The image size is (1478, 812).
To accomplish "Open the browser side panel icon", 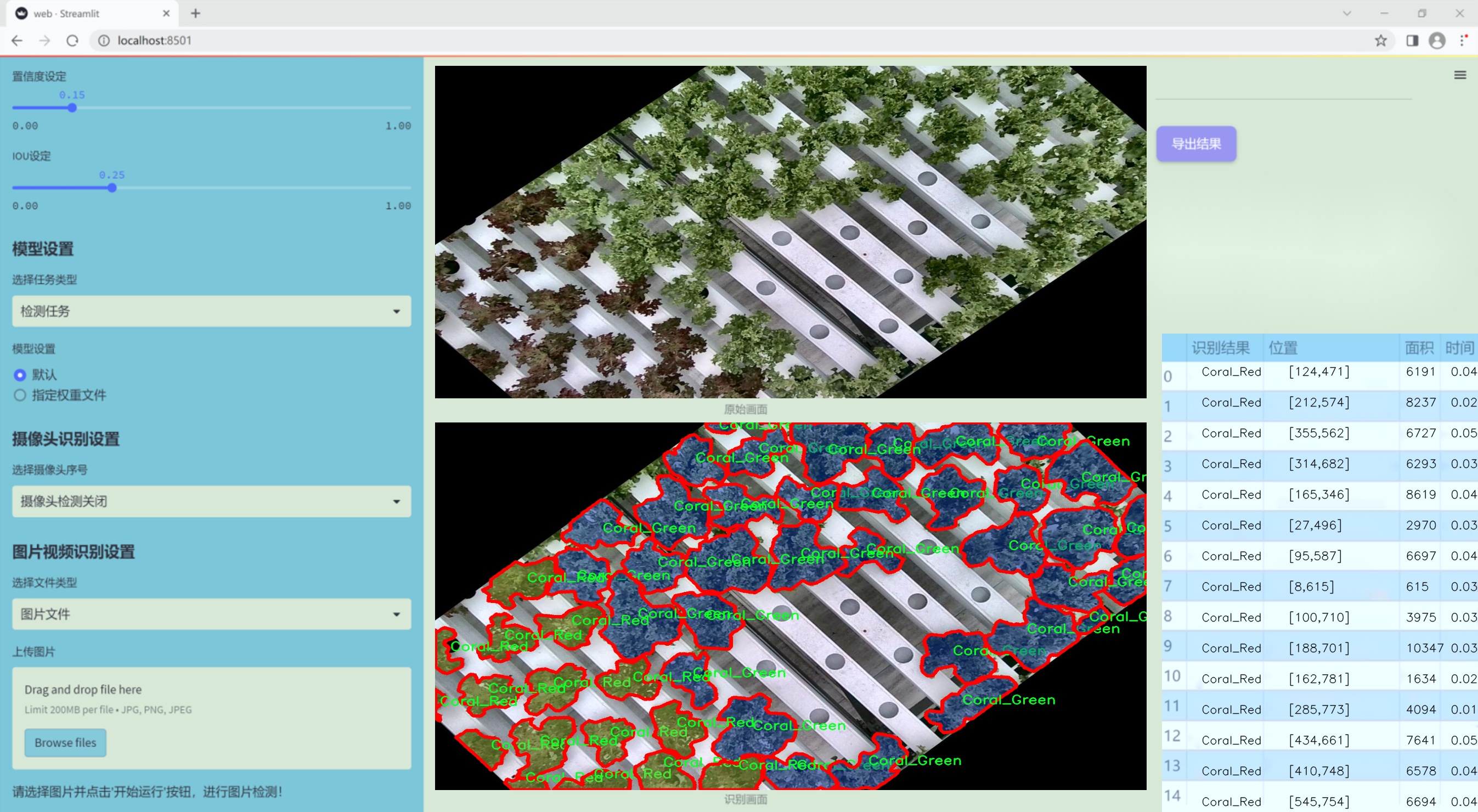I will (1412, 41).
